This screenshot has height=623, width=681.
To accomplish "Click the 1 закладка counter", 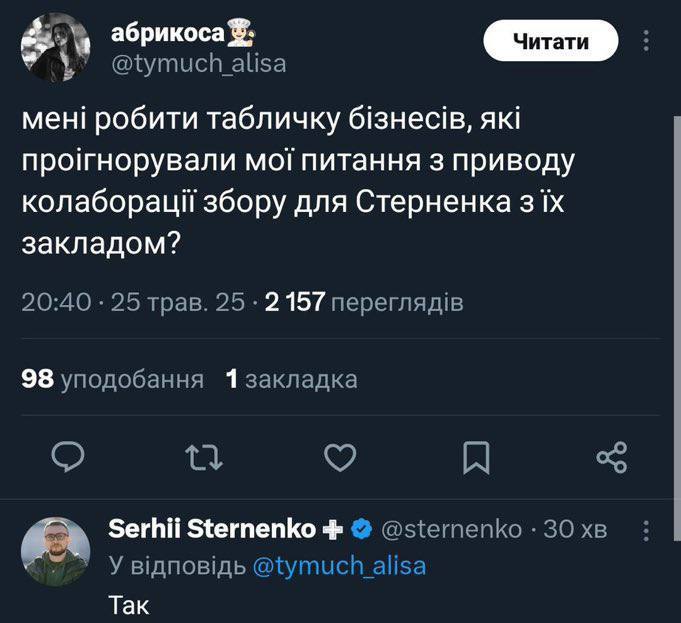I will point(291,379).
